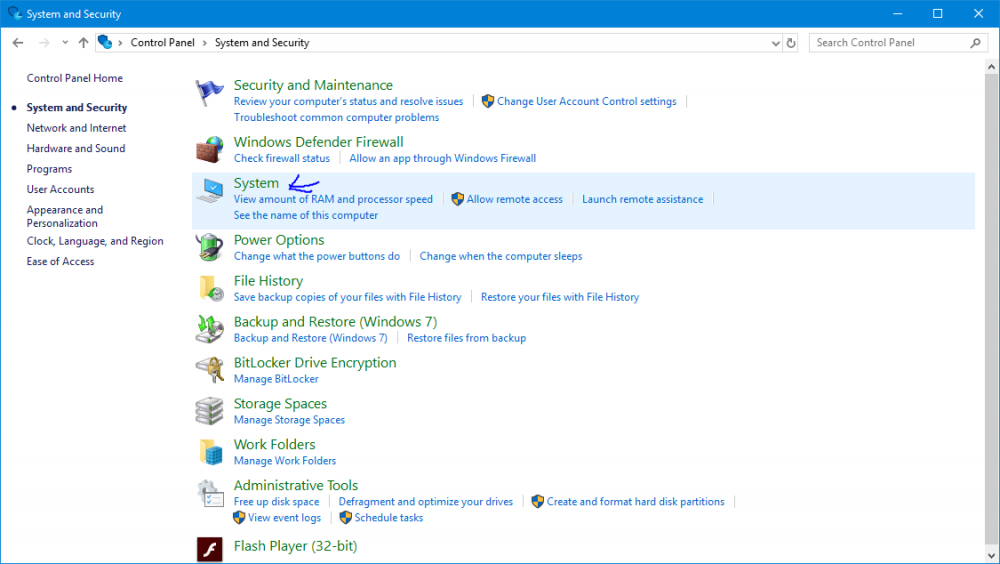Click the scrollbar up arrow
Viewport: 1000px width, 564px height.
(x=991, y=66)
